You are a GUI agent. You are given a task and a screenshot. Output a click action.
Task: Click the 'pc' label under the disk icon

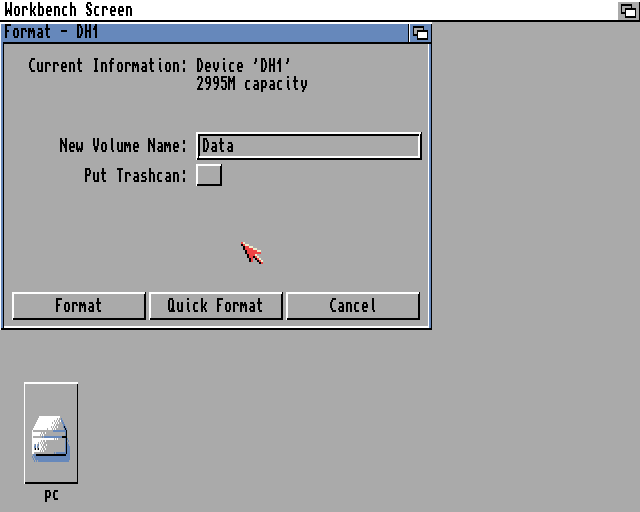(51, 495)
